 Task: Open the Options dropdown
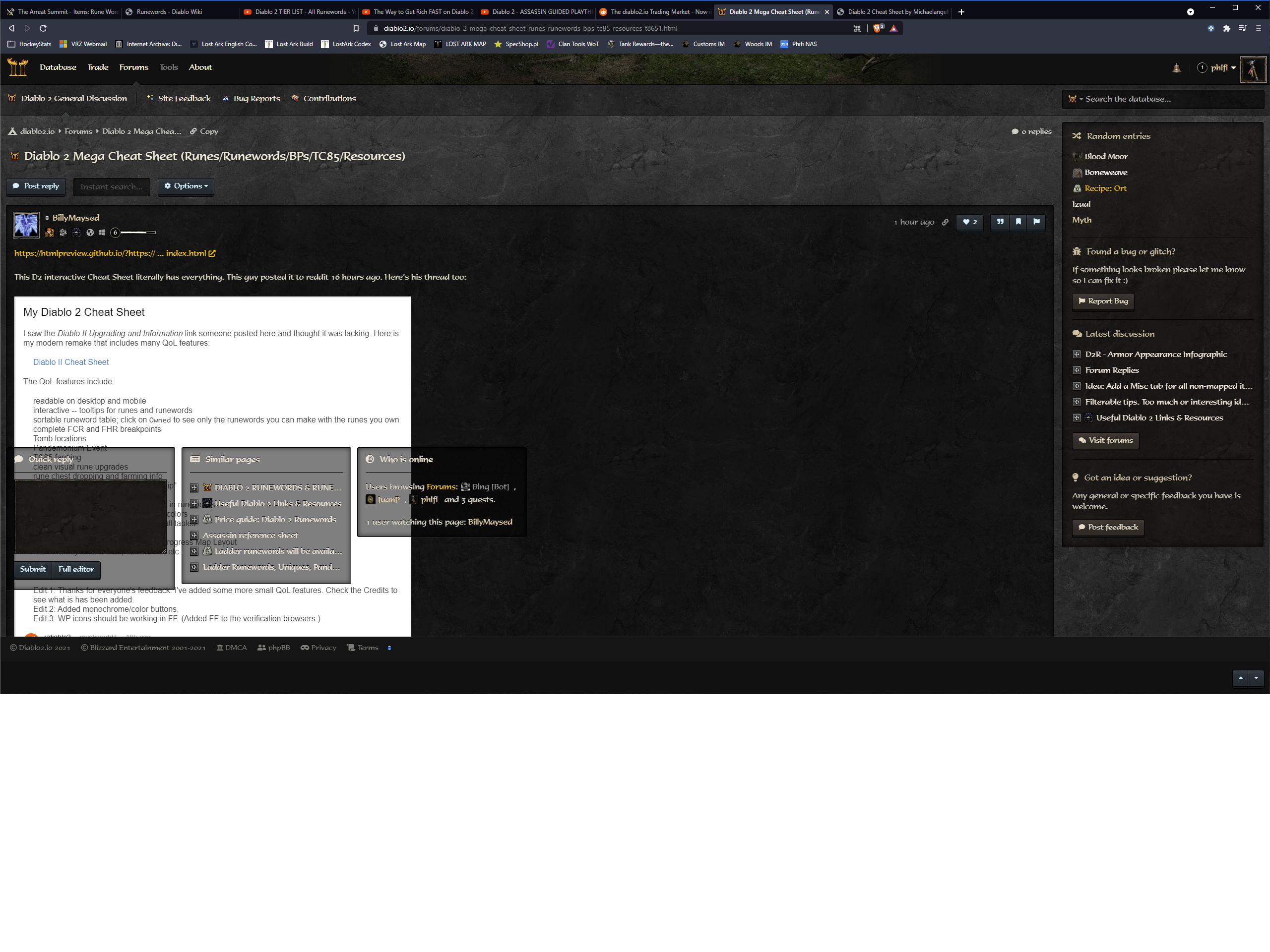coord(186,186)
